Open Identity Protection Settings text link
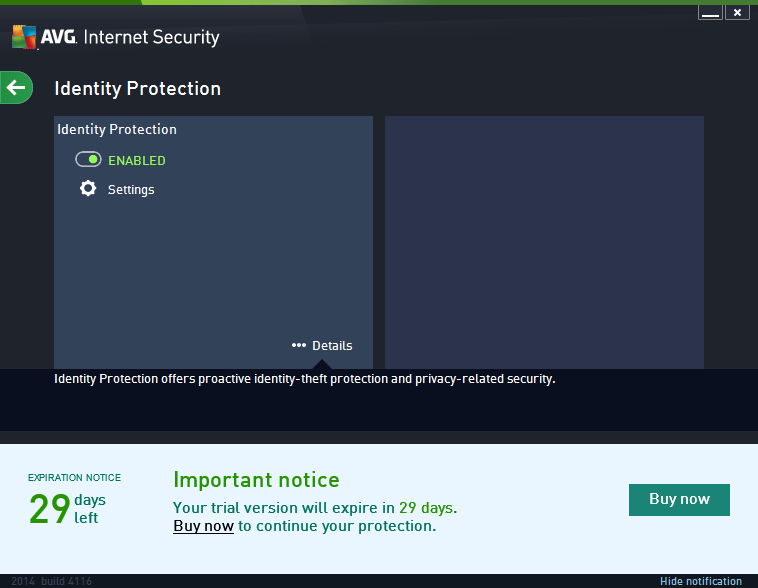This screenshot has width=758, height=588. (x=131, y=190)
